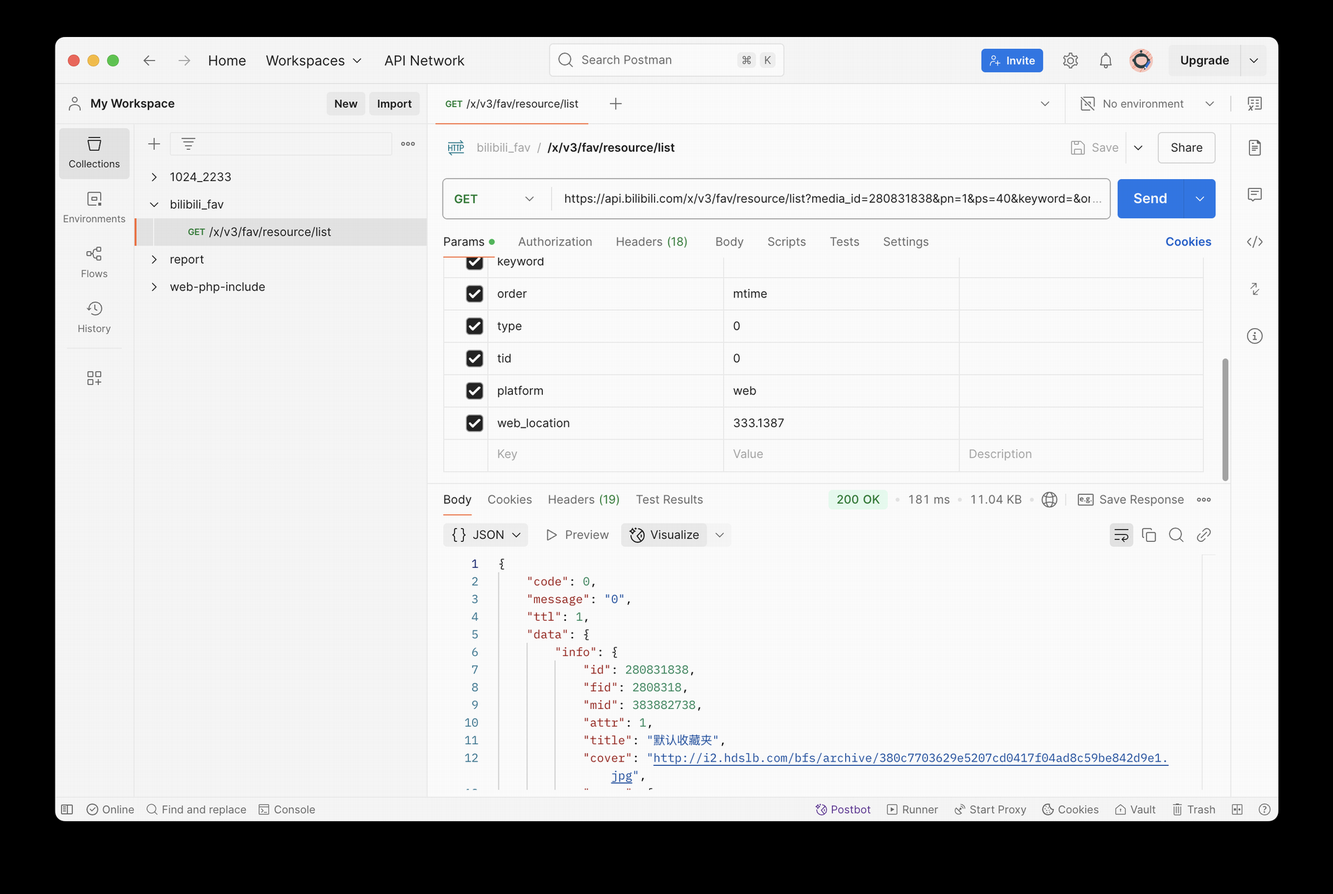The width and height of the screenshot is (1333, 894).
Task: Uncheck the web_location parameter
Action: [x=475, y=423]
